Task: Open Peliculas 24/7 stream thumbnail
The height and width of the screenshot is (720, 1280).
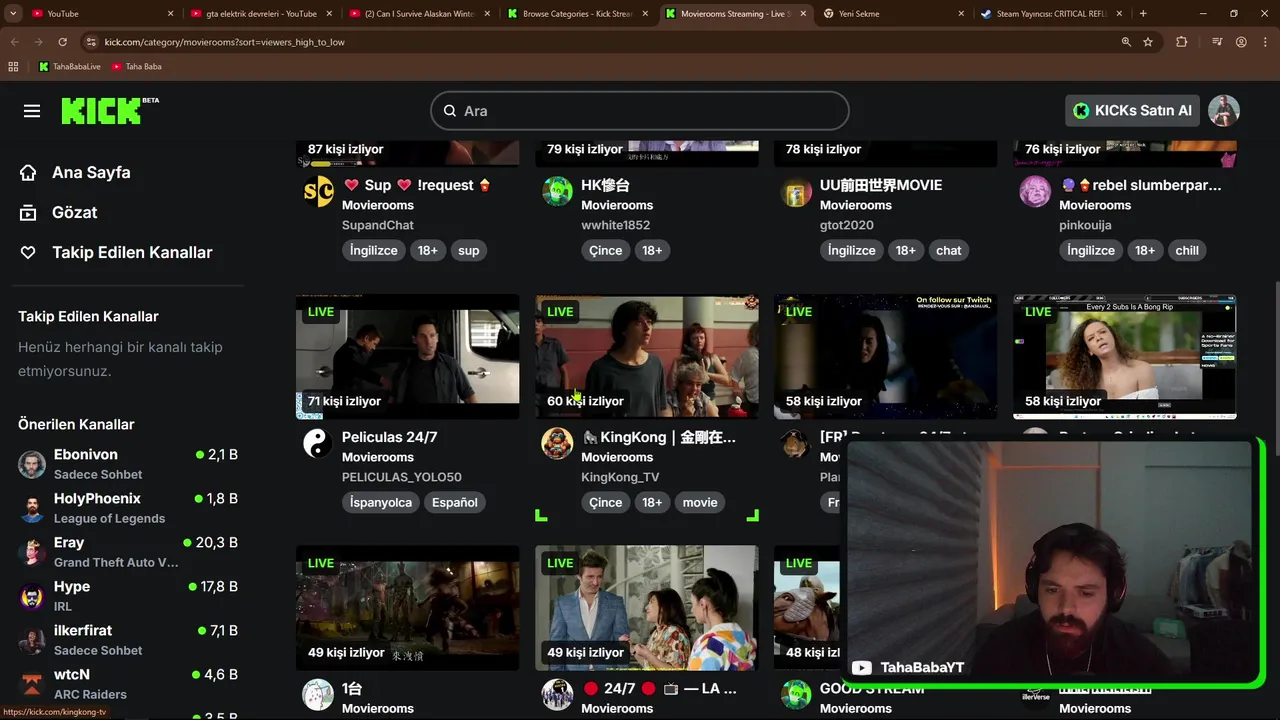Action: (x=407, y=356)
